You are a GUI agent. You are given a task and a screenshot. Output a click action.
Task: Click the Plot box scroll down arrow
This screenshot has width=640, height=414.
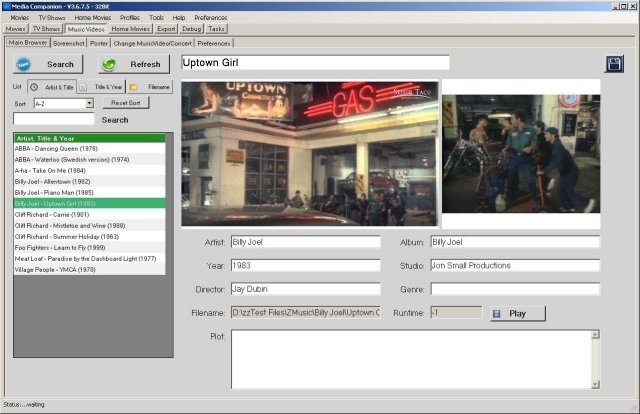pos(595,383)
